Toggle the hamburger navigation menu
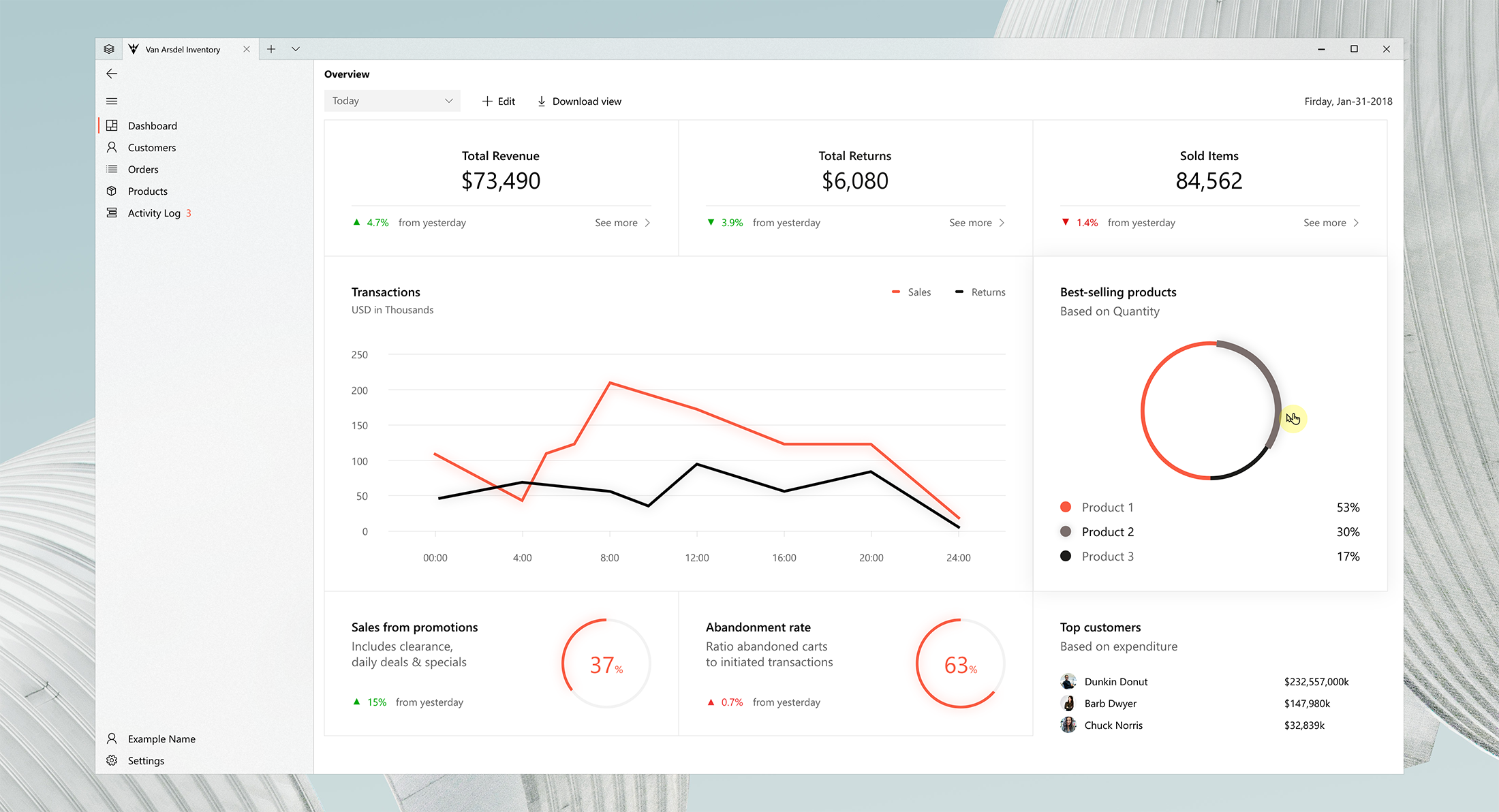1499x812 pixels. [112, 101]
